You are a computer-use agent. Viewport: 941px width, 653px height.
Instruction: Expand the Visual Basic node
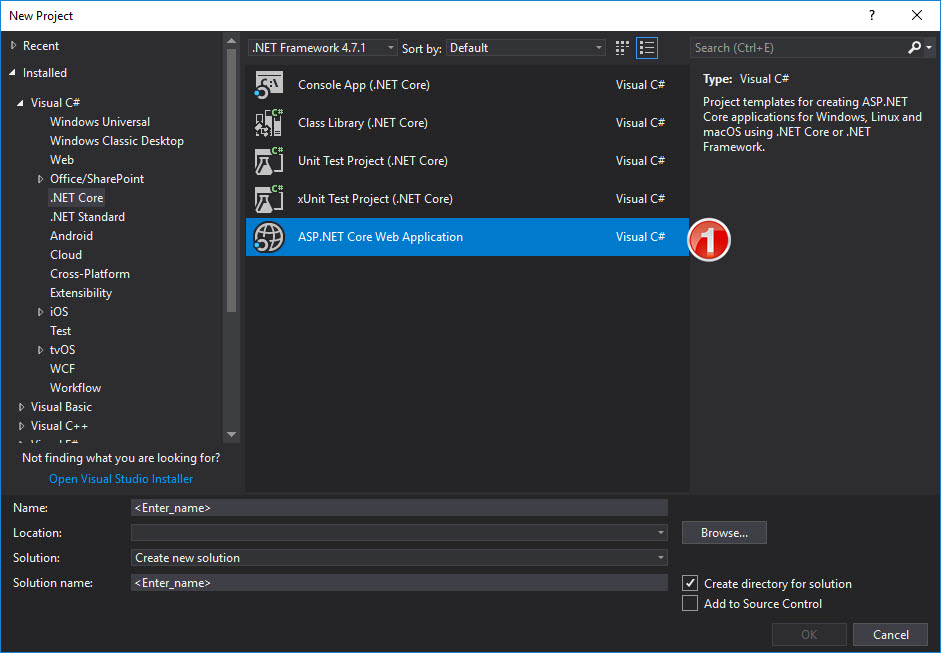[x=21, y=407]
